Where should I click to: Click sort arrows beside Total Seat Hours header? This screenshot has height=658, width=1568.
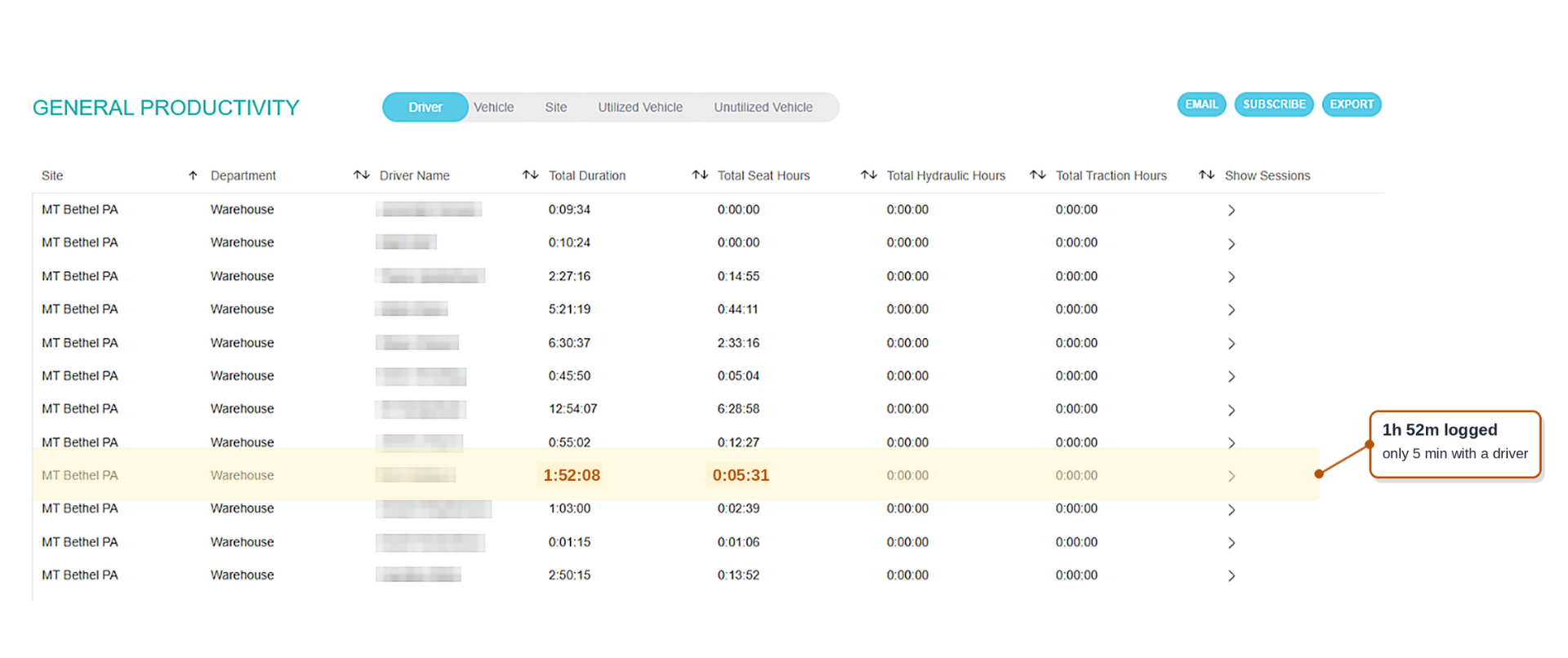point(869,175)
